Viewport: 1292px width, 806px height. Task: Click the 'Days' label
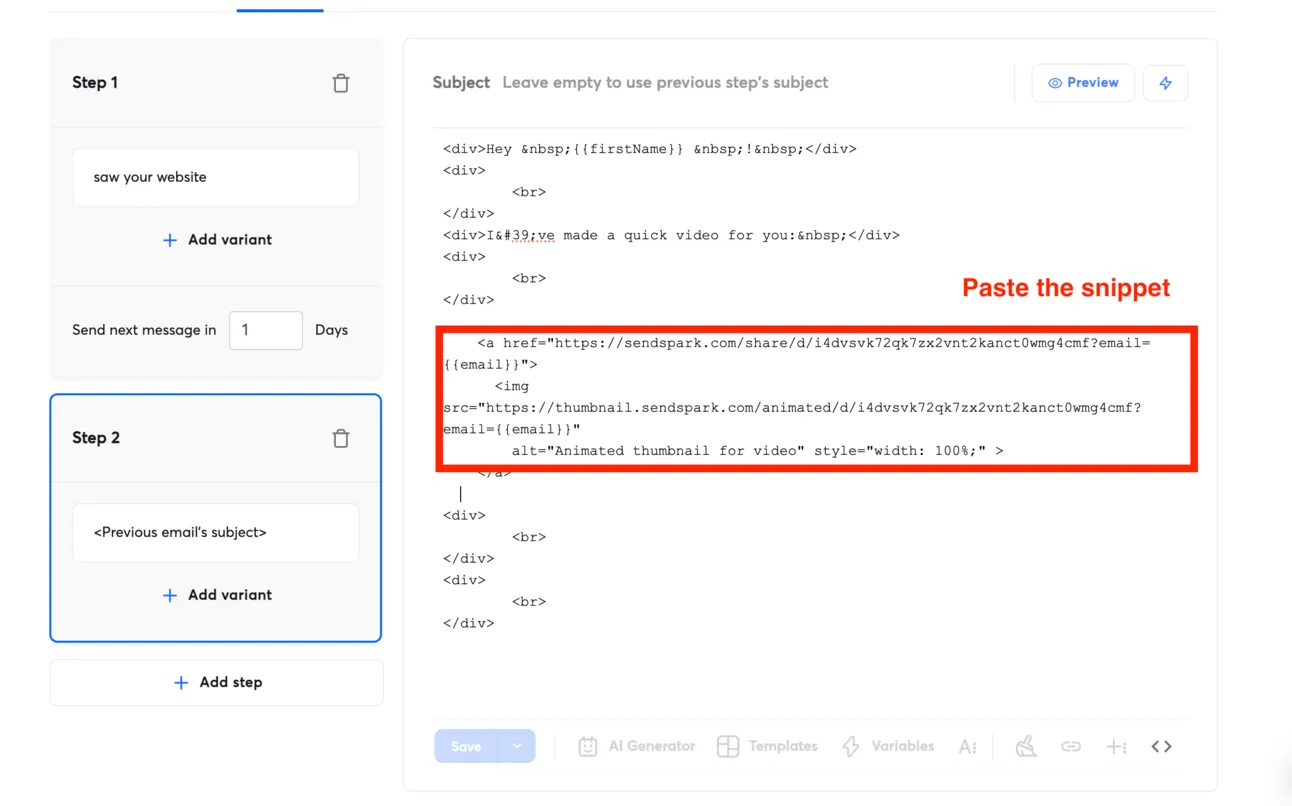(x=331, y=330)
